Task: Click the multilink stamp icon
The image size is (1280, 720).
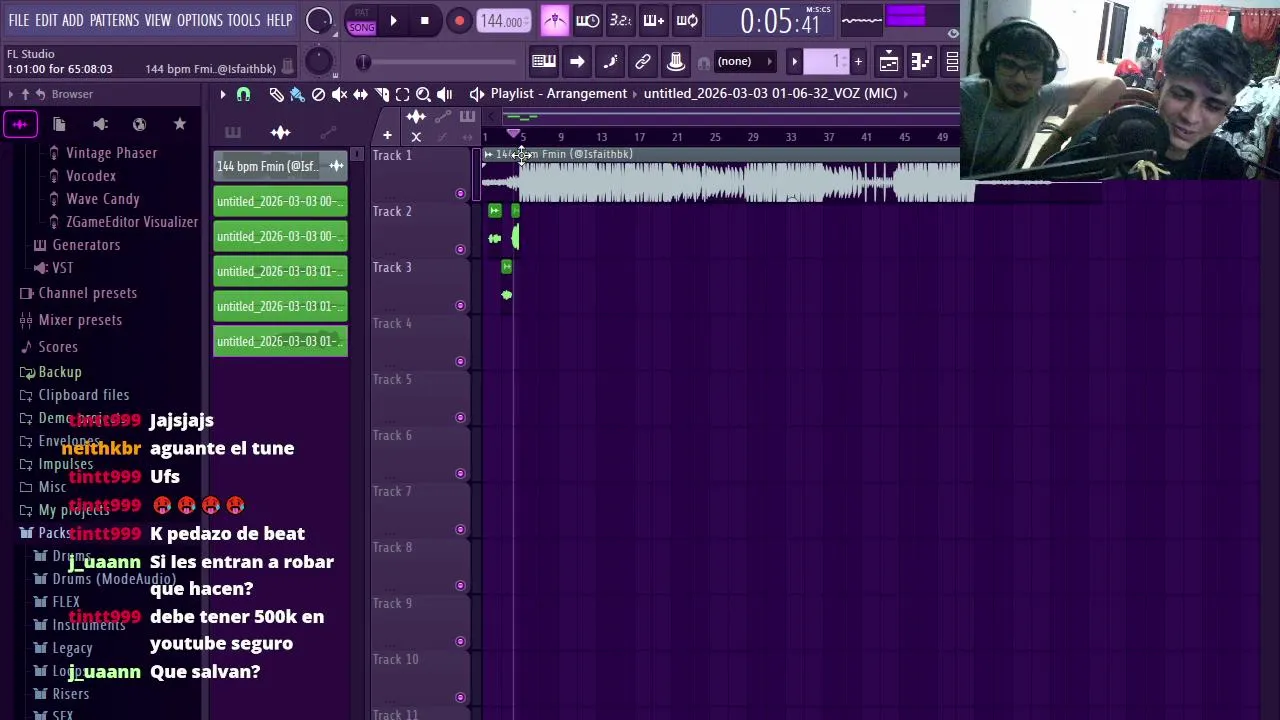Action: pos(676,62)
